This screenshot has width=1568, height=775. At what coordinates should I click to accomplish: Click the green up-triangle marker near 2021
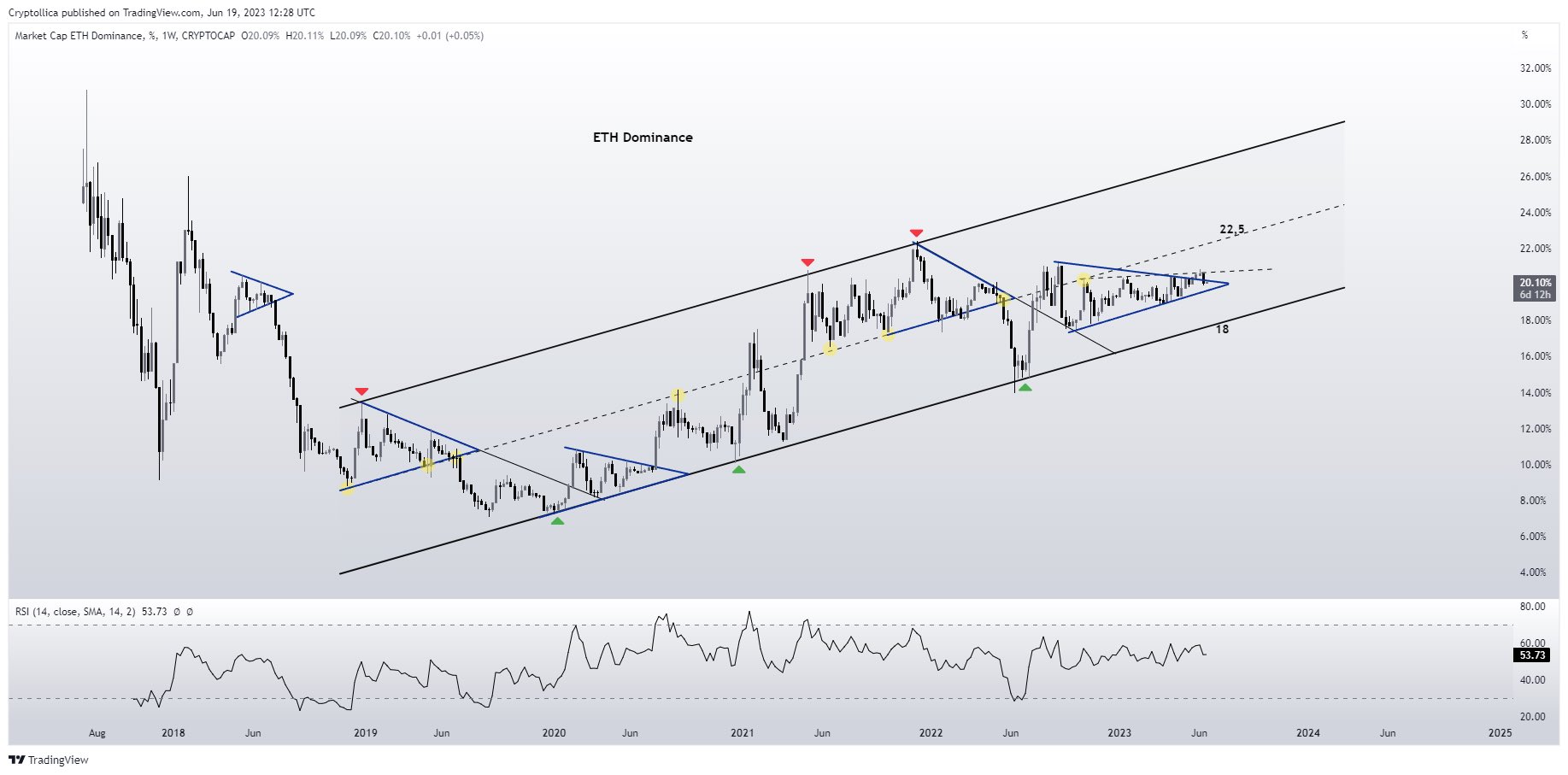pos(739,469)
